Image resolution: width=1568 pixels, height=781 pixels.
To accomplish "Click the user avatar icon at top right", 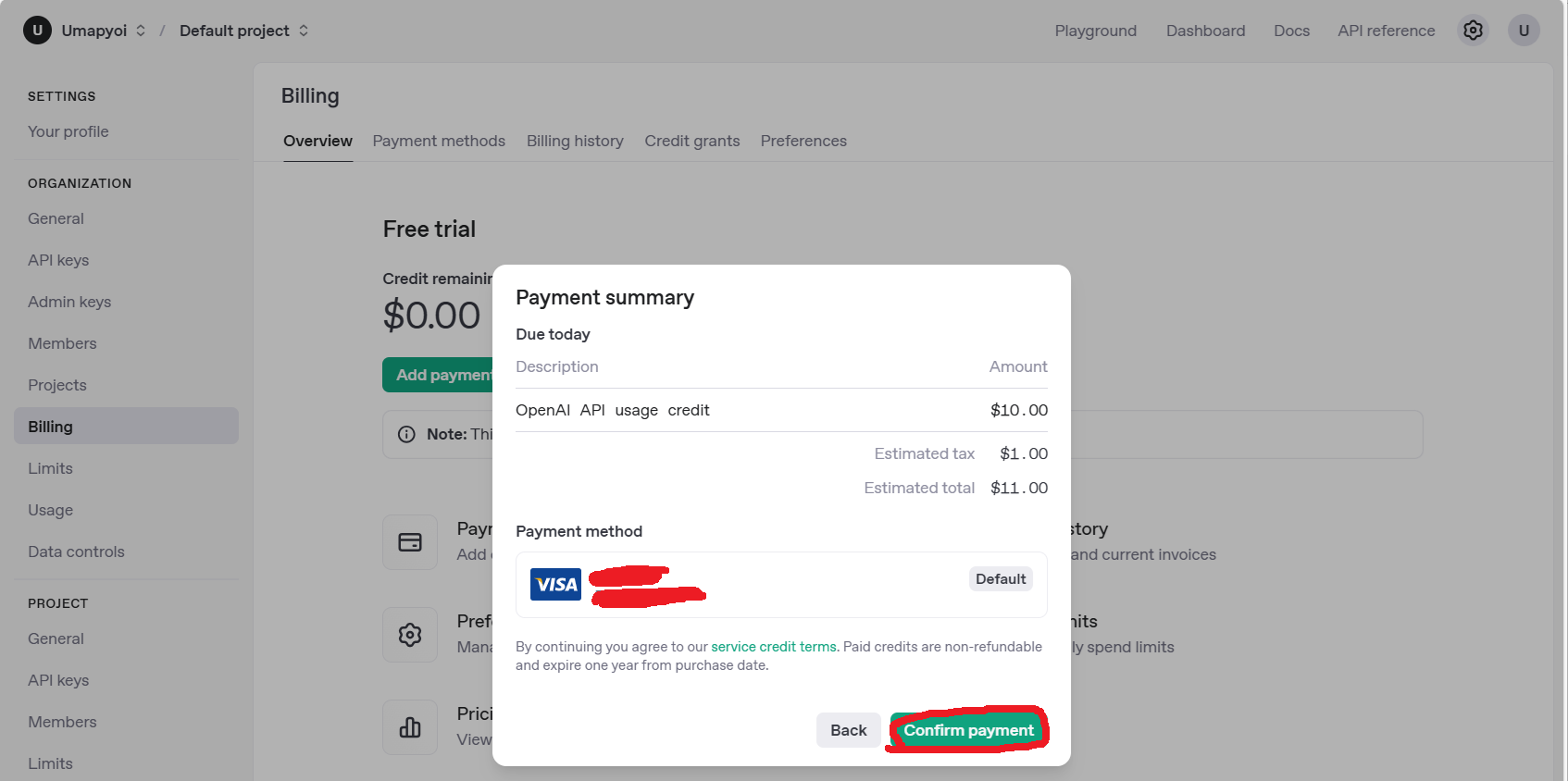I will pos(1524,31).
